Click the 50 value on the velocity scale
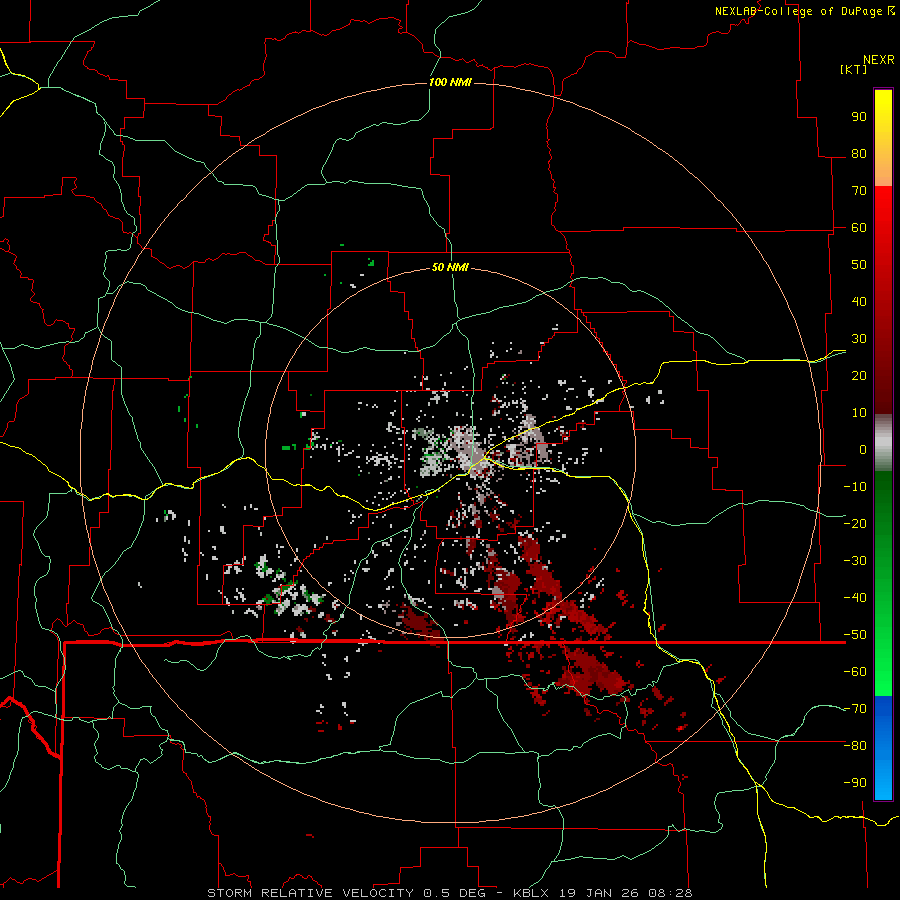 pos(859,265)
